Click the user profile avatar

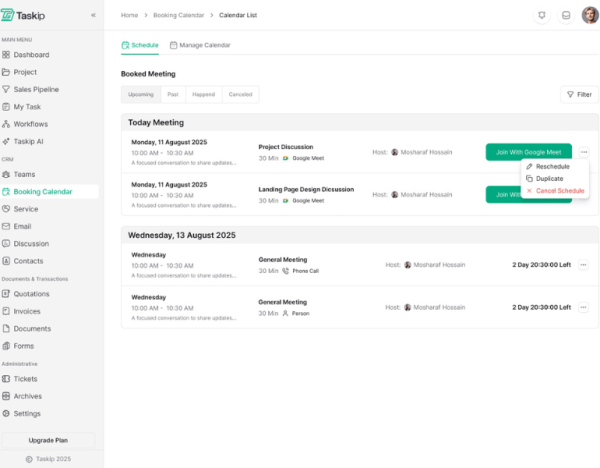tap(590, 15)
